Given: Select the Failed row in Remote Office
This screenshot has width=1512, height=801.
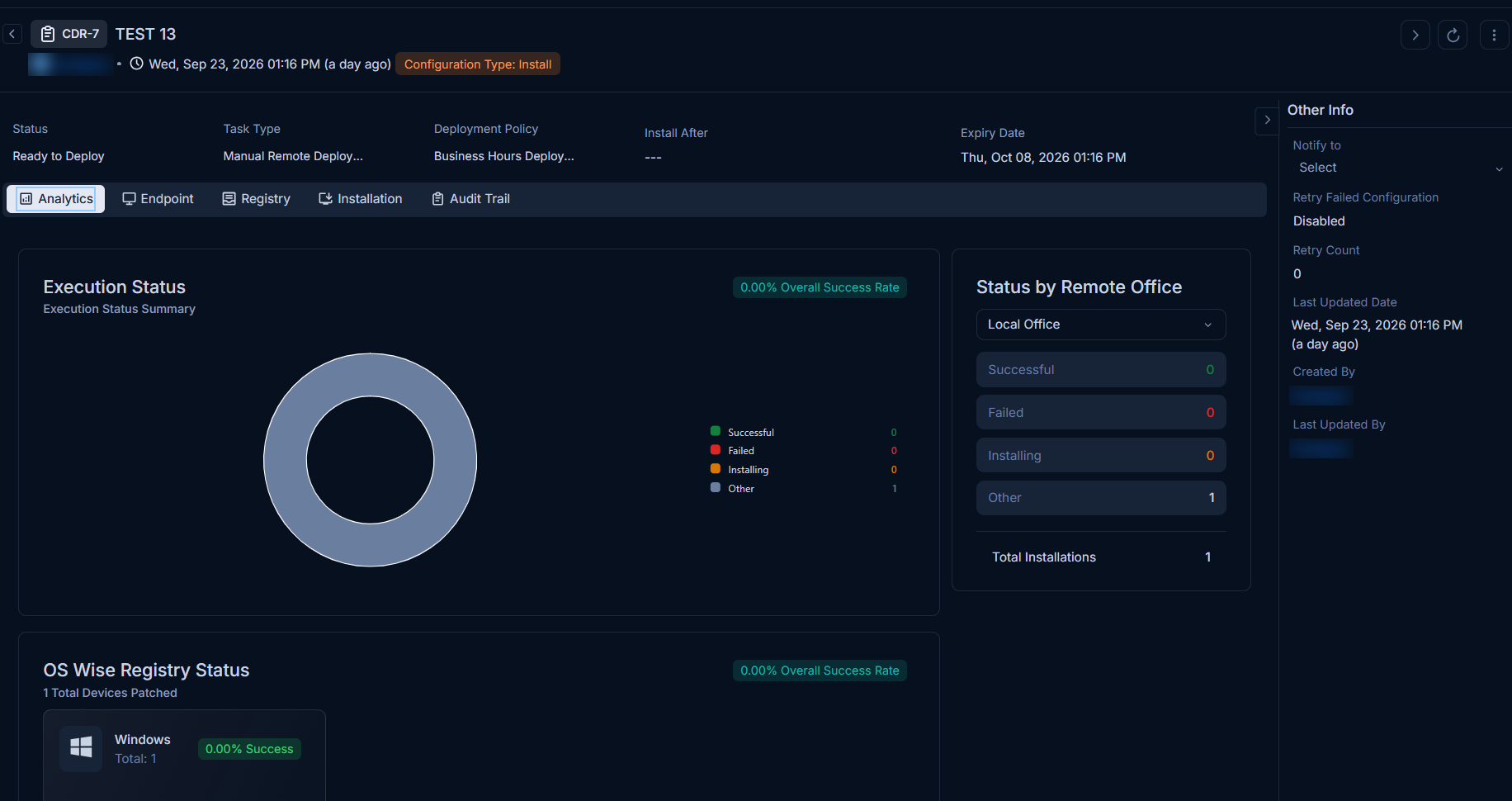Looking at the screenshot, I should pos(1101,413).
